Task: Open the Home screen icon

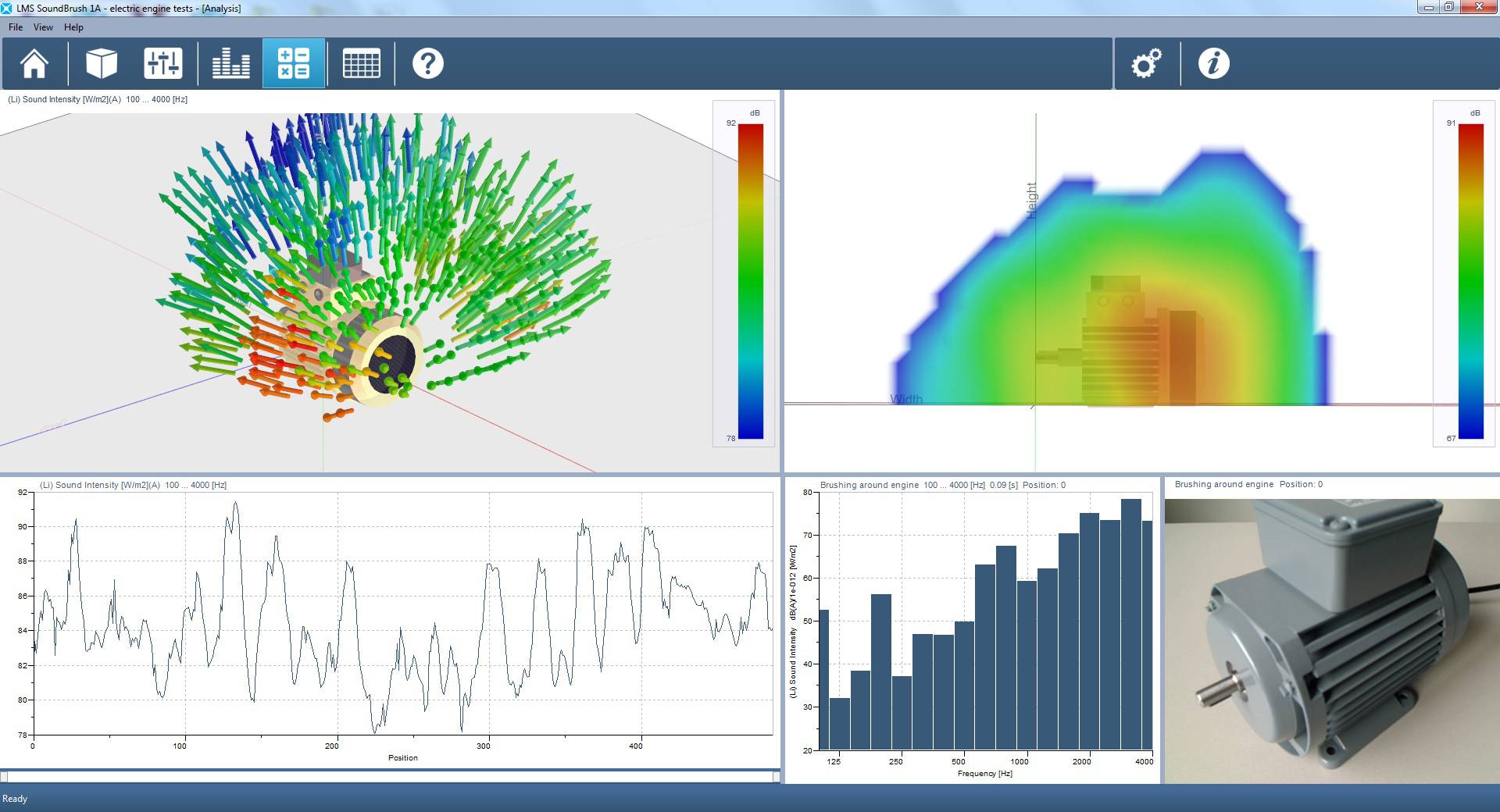Action: [x=34, y=63]
